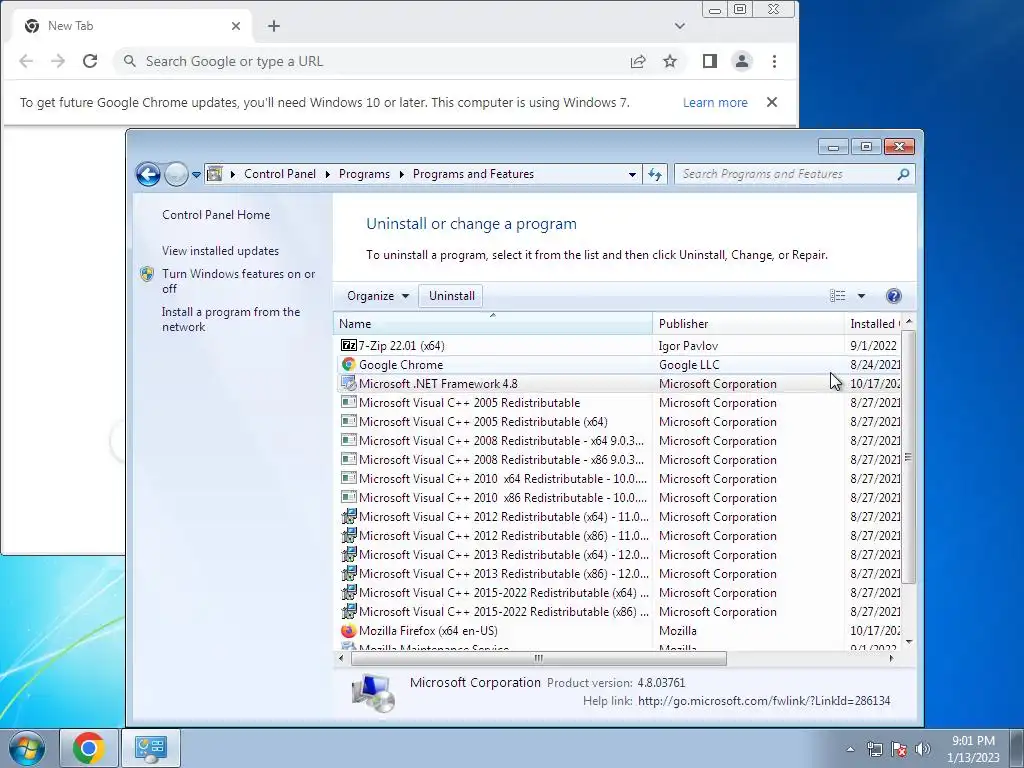Open the Chrome profile avatar icon
1024x768 pixels.
[742, 61]
